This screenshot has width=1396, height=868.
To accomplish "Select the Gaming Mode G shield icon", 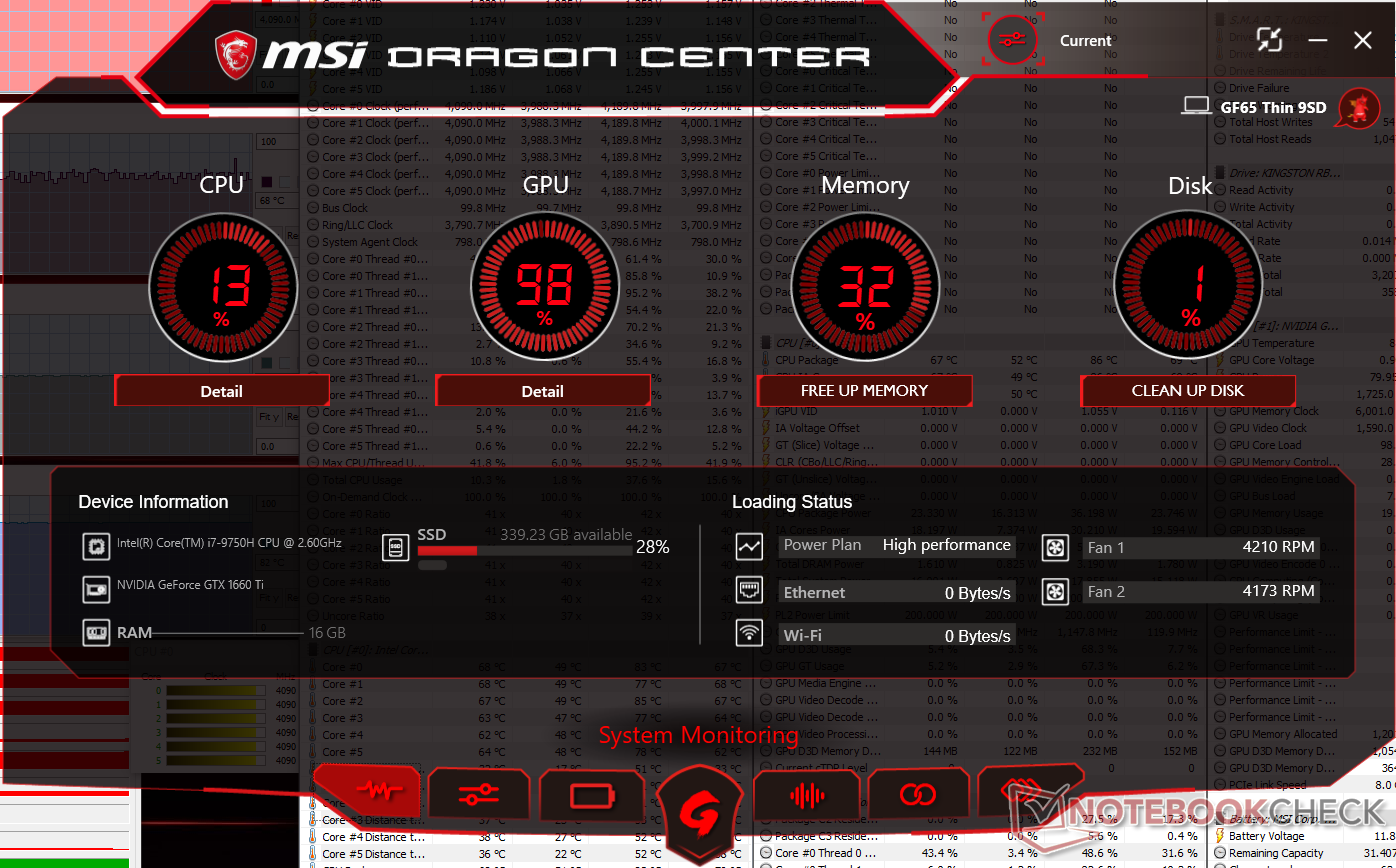I will pos(699,817).
